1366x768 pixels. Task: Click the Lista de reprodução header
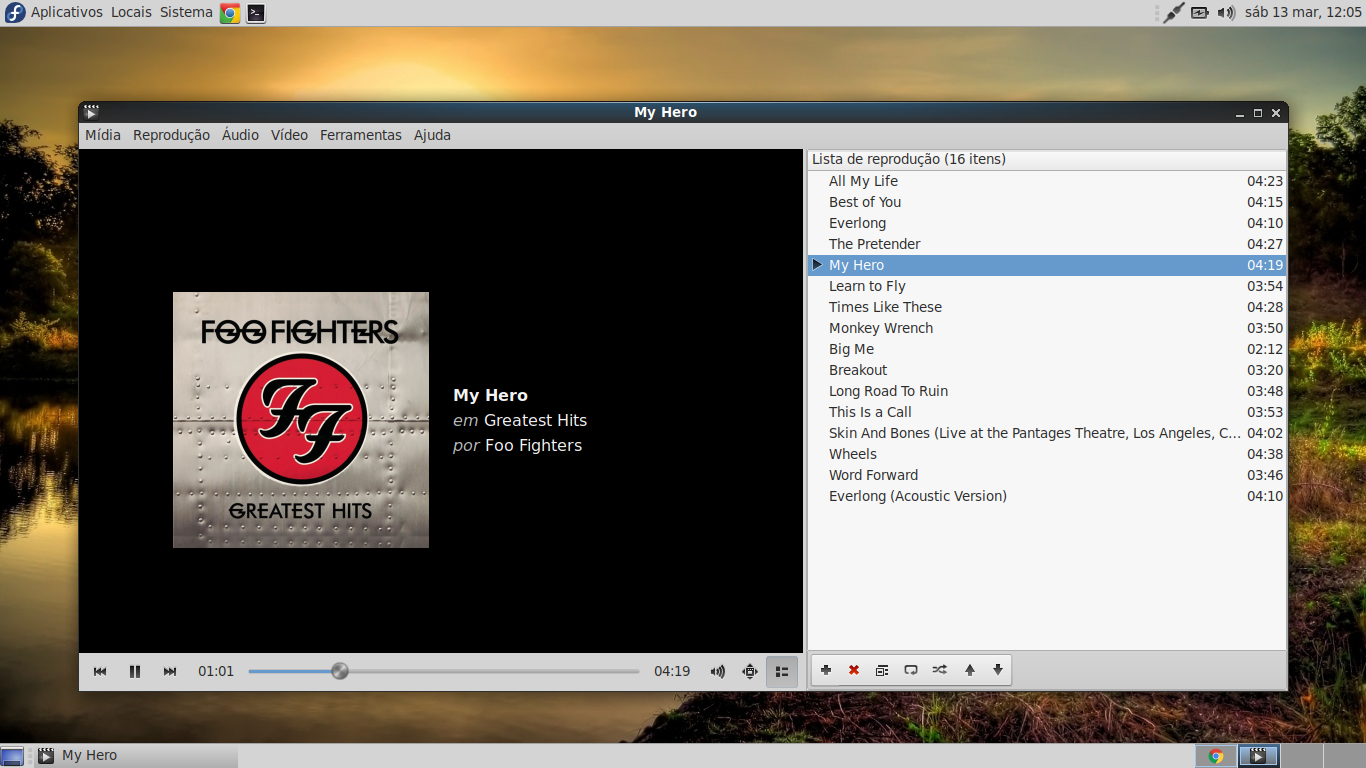click(1047, 159)
